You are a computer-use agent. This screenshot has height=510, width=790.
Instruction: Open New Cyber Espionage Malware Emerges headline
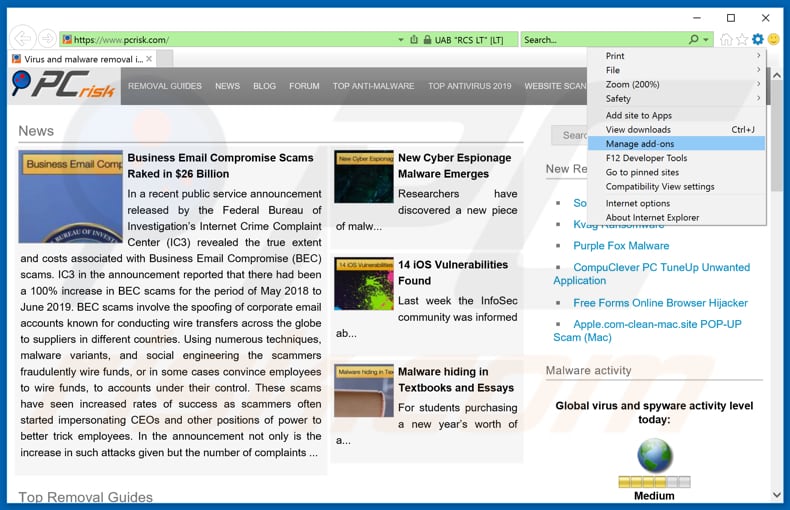point(454,165)
